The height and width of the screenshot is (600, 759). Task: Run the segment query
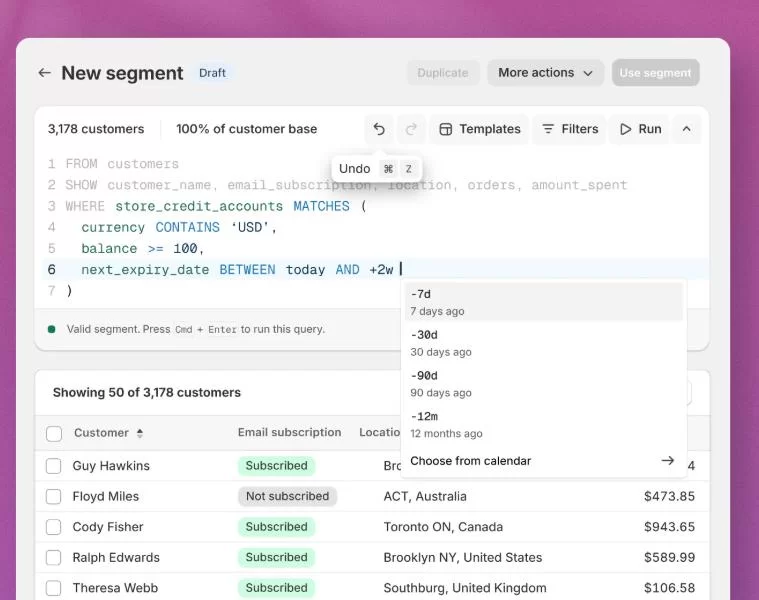point(640,129)
